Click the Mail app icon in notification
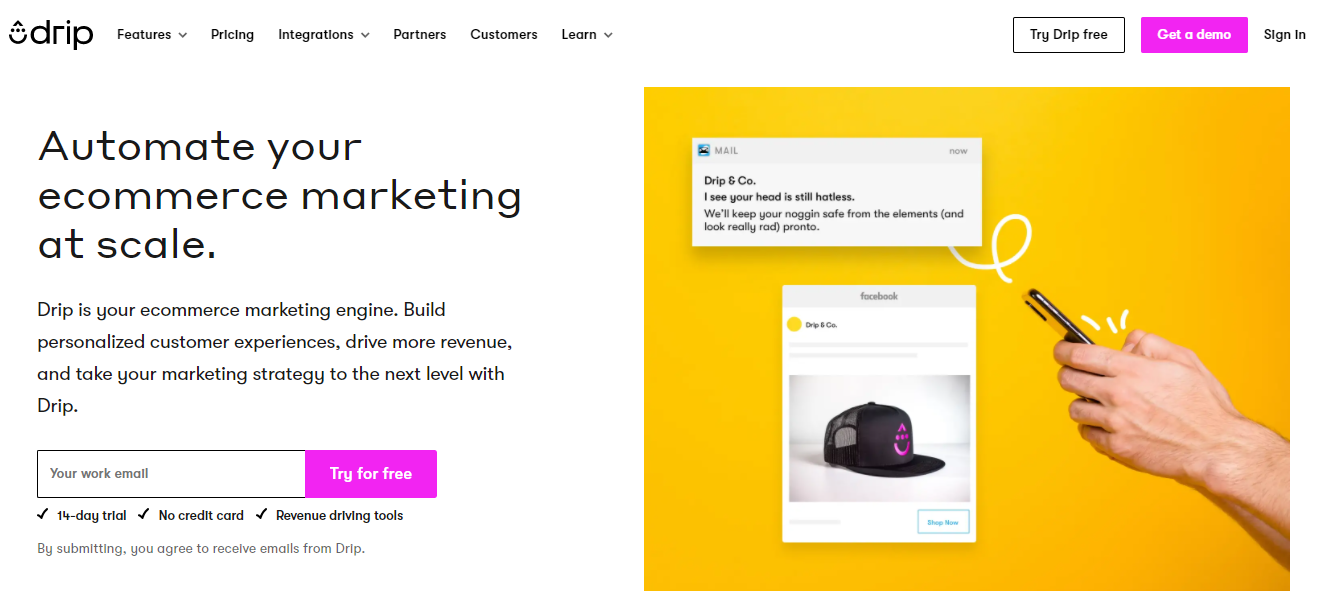Screen dimensions: 1319x591 [x=704, y=151]
